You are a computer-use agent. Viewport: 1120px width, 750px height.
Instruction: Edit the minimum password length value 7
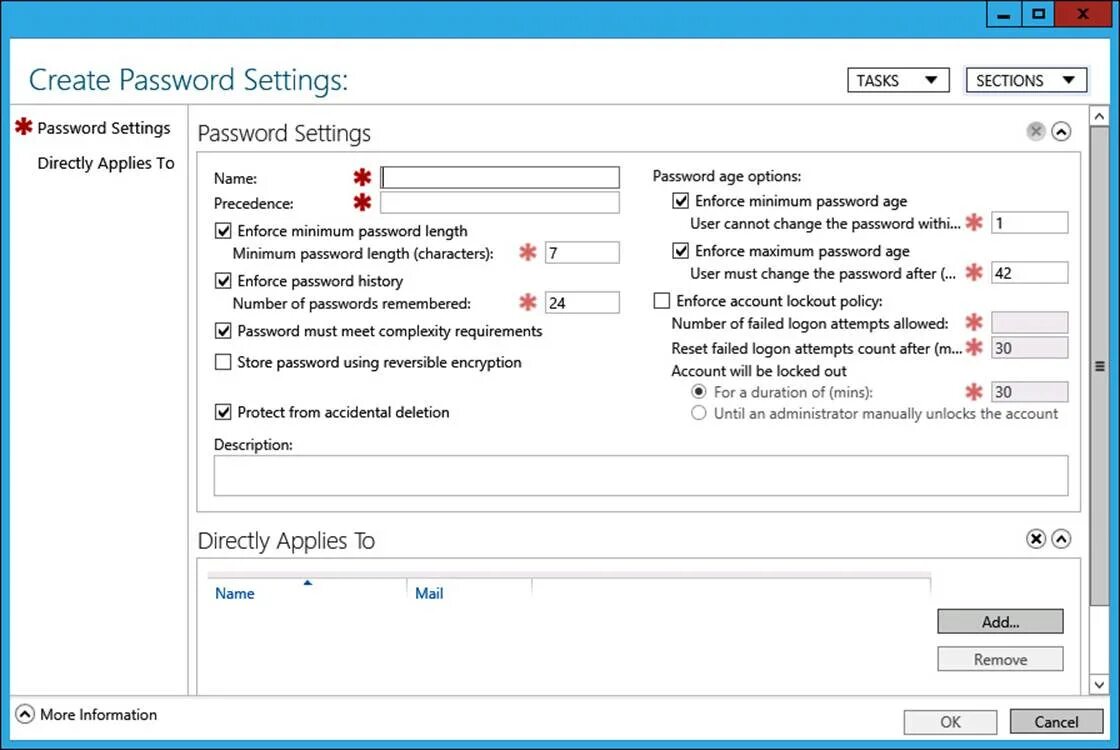click(x=582, y=253)
